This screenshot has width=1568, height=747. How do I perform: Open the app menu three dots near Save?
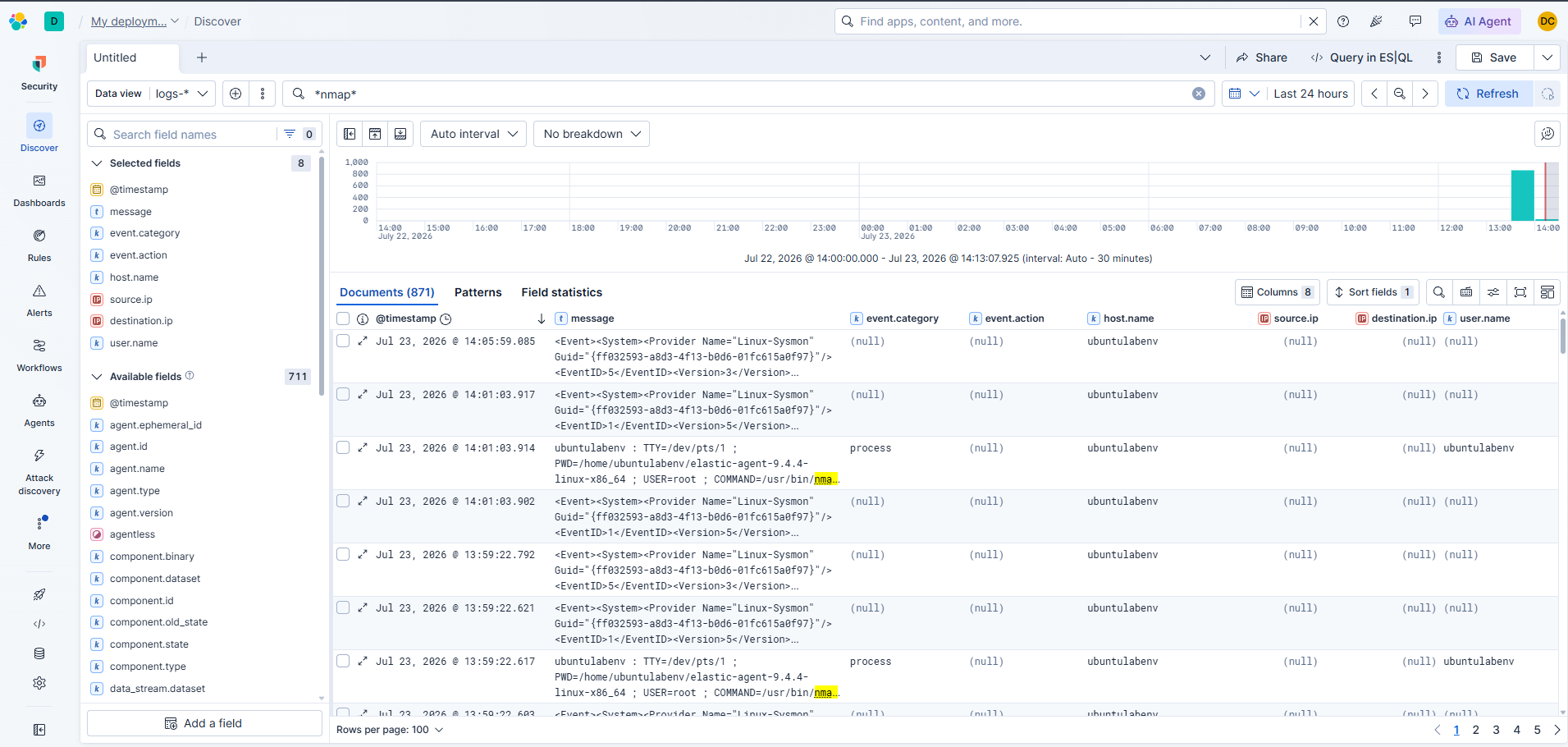[1439, 57]
